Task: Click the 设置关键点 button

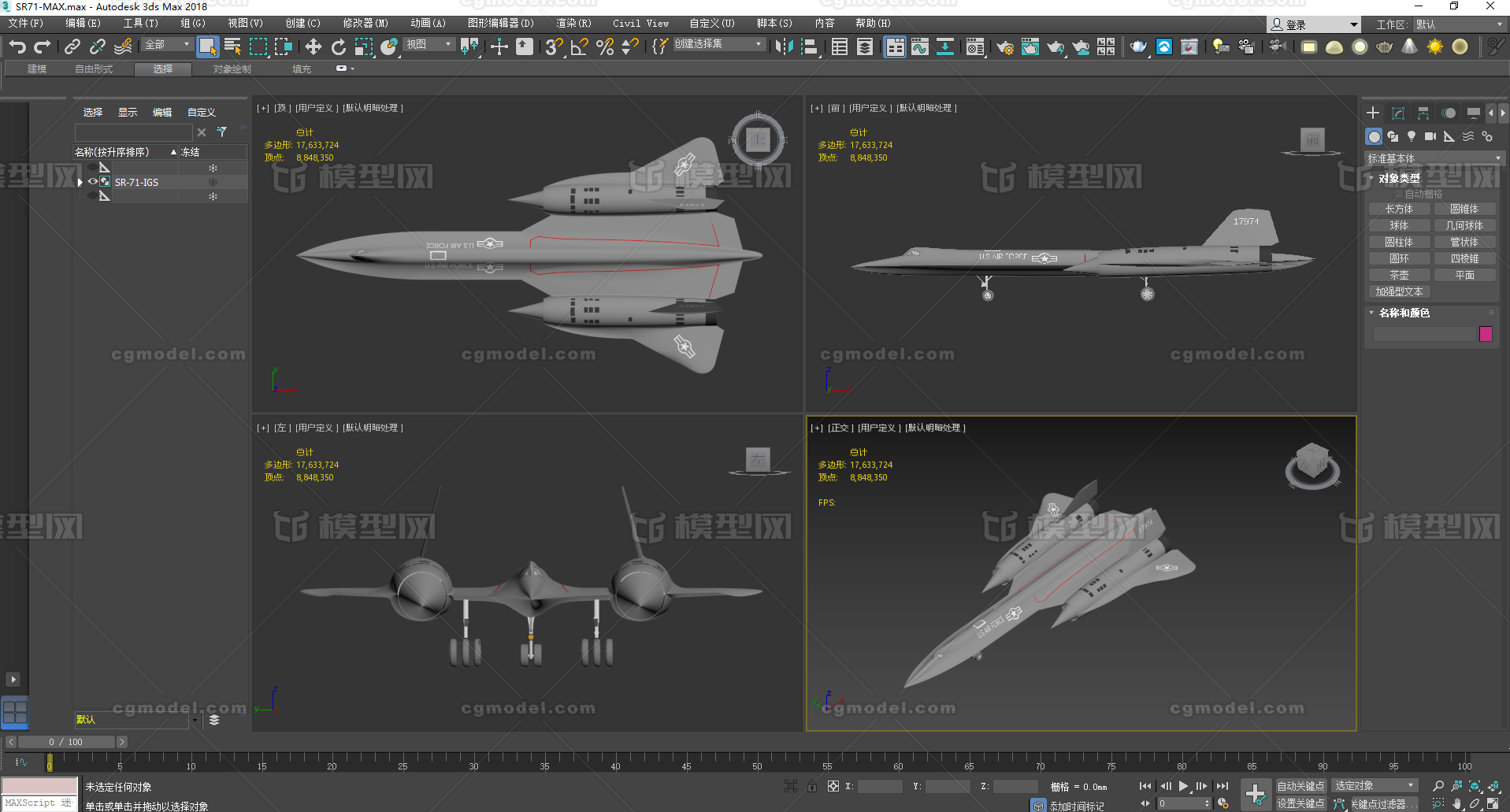Action: coord(1300,803)
